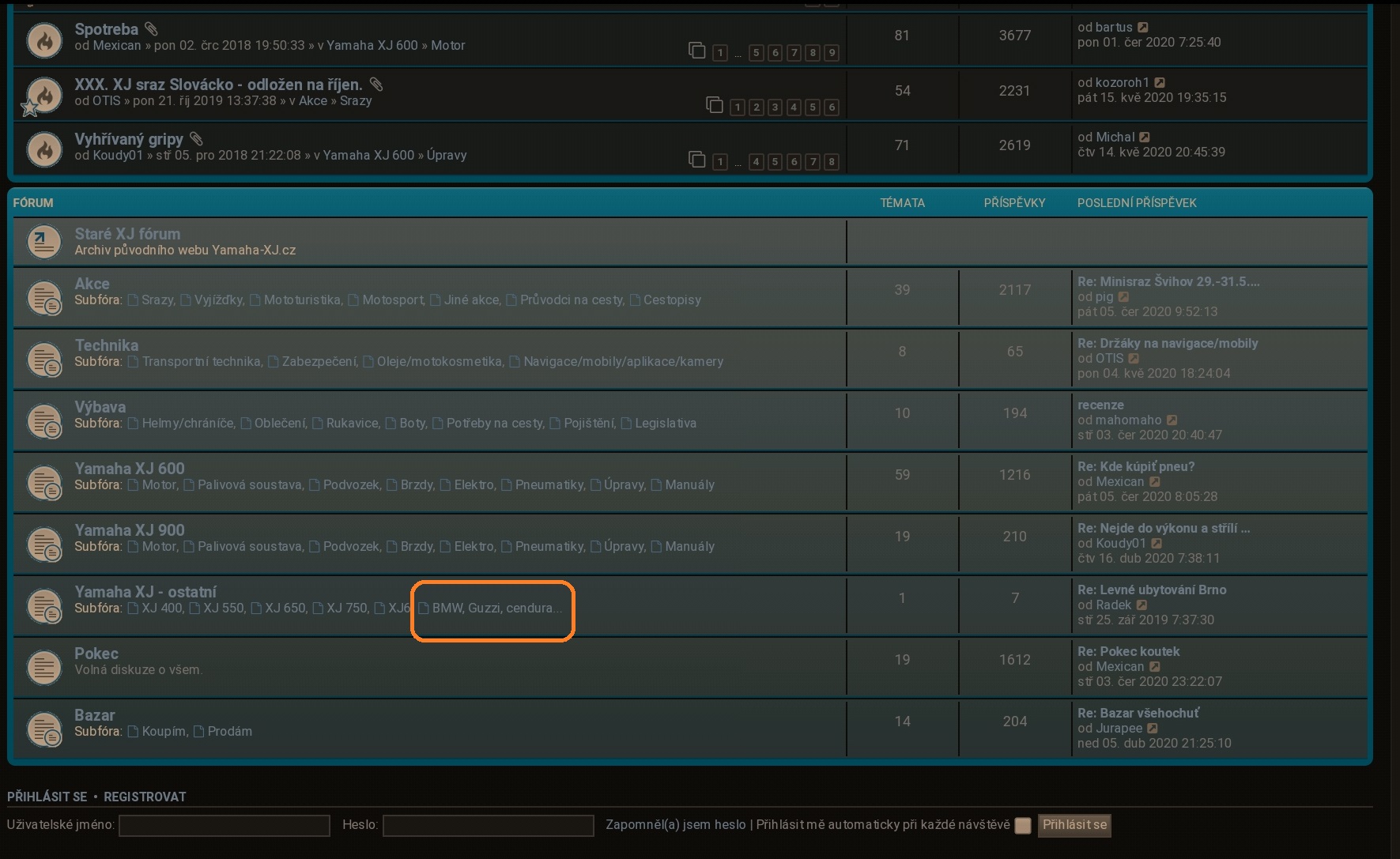Open page 9 of Spotreba topic
1400x859 pixels.
pos(831,53)
